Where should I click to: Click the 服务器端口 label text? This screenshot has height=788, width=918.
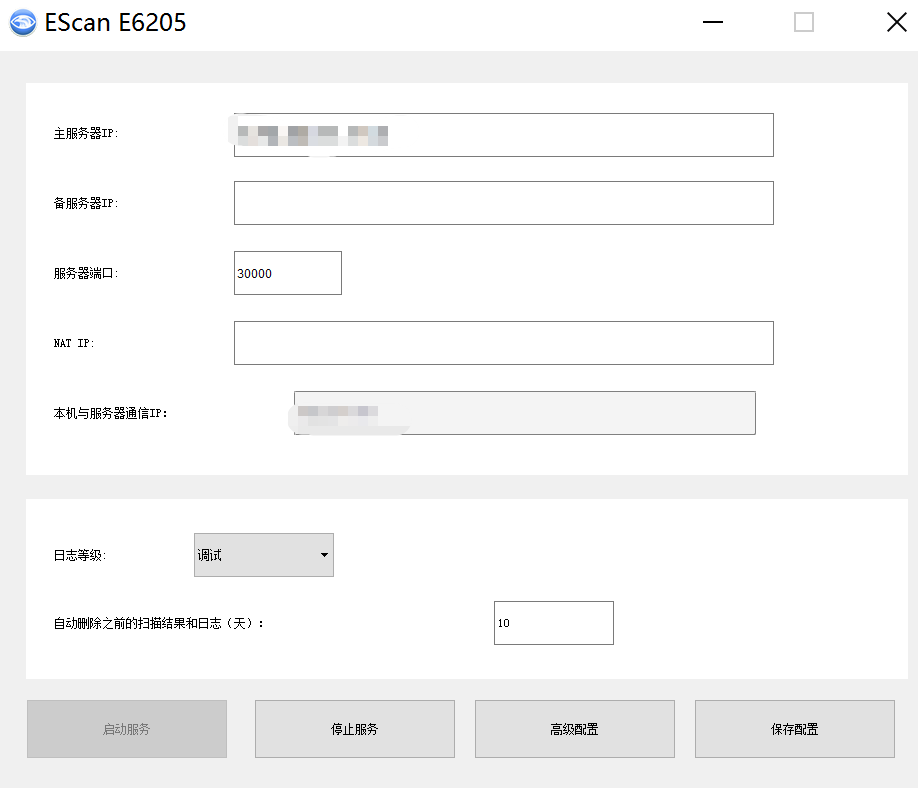pos(86,273)
